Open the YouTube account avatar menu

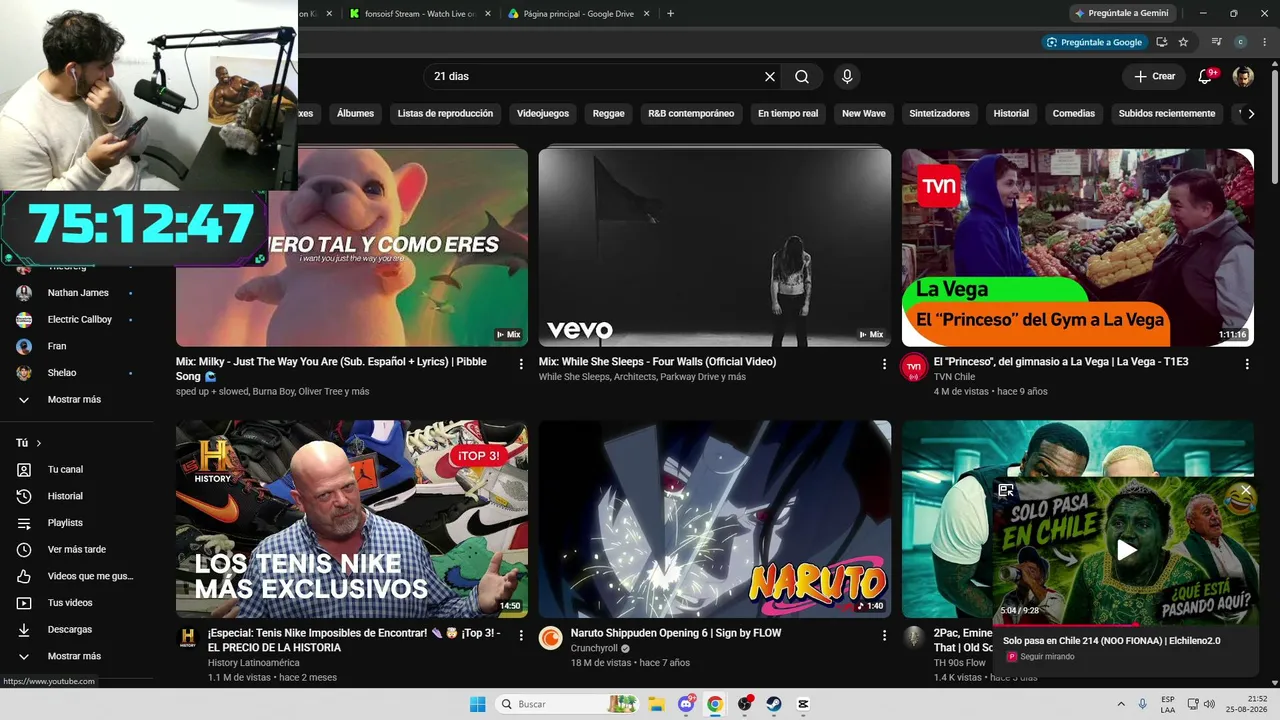pos(1243,77)
